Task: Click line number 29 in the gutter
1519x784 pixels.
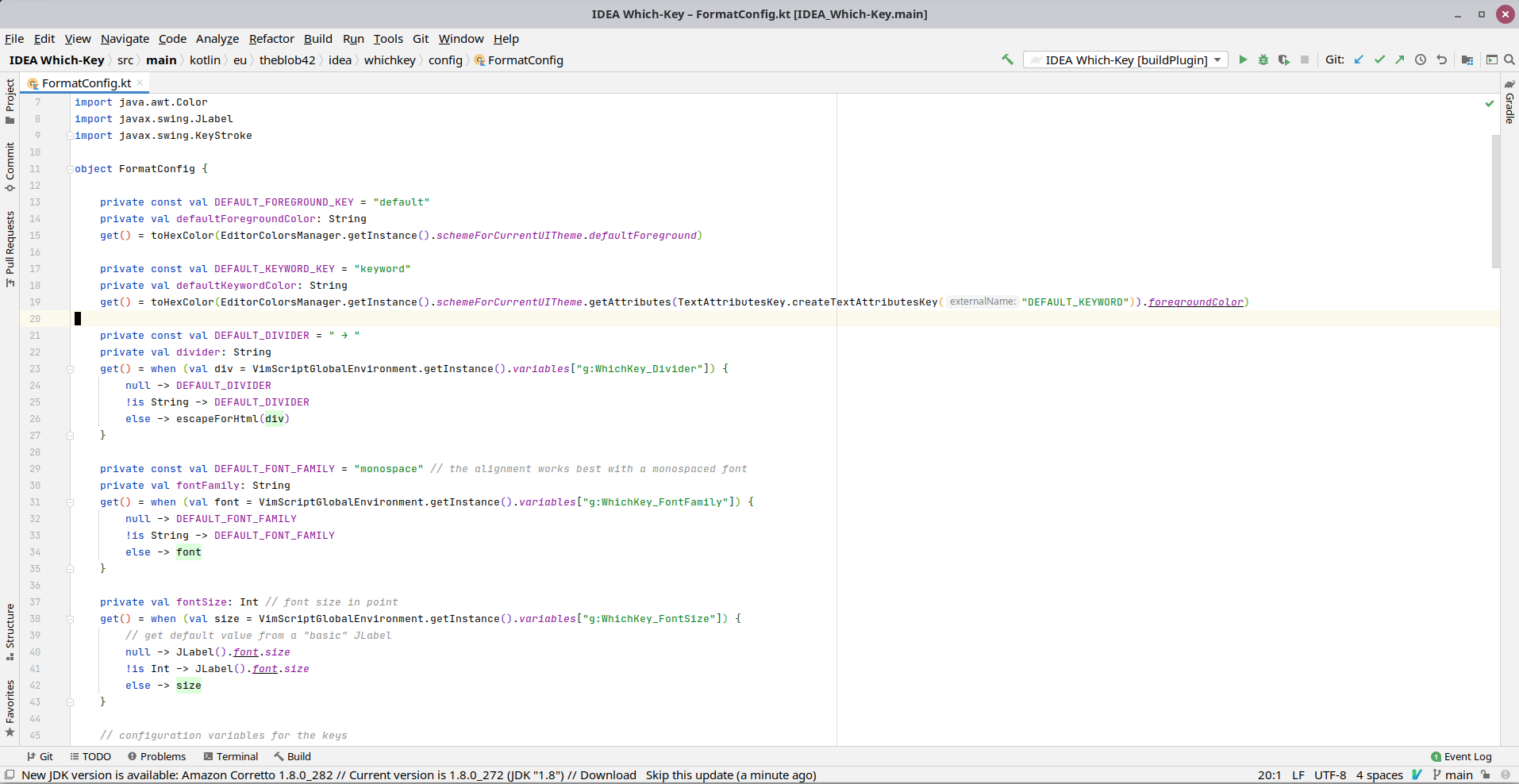Action: coord(35,469)
